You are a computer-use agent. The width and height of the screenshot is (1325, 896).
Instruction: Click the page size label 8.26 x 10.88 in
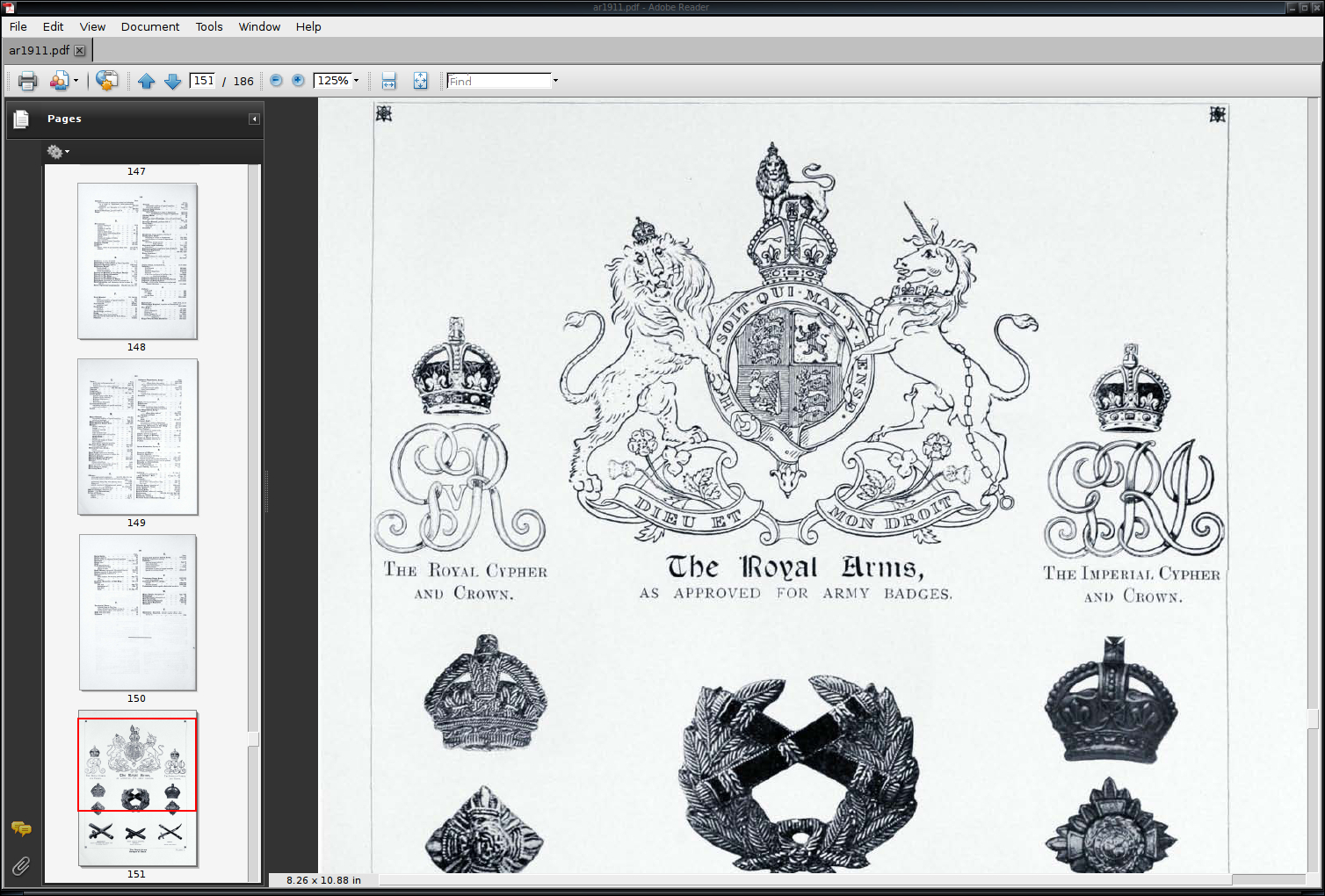(323, 880)
